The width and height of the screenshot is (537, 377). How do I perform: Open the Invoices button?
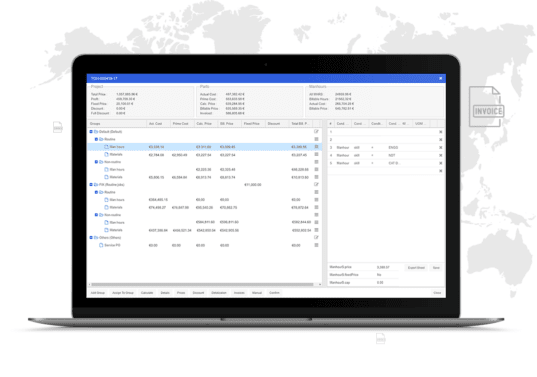click(239, 293)
